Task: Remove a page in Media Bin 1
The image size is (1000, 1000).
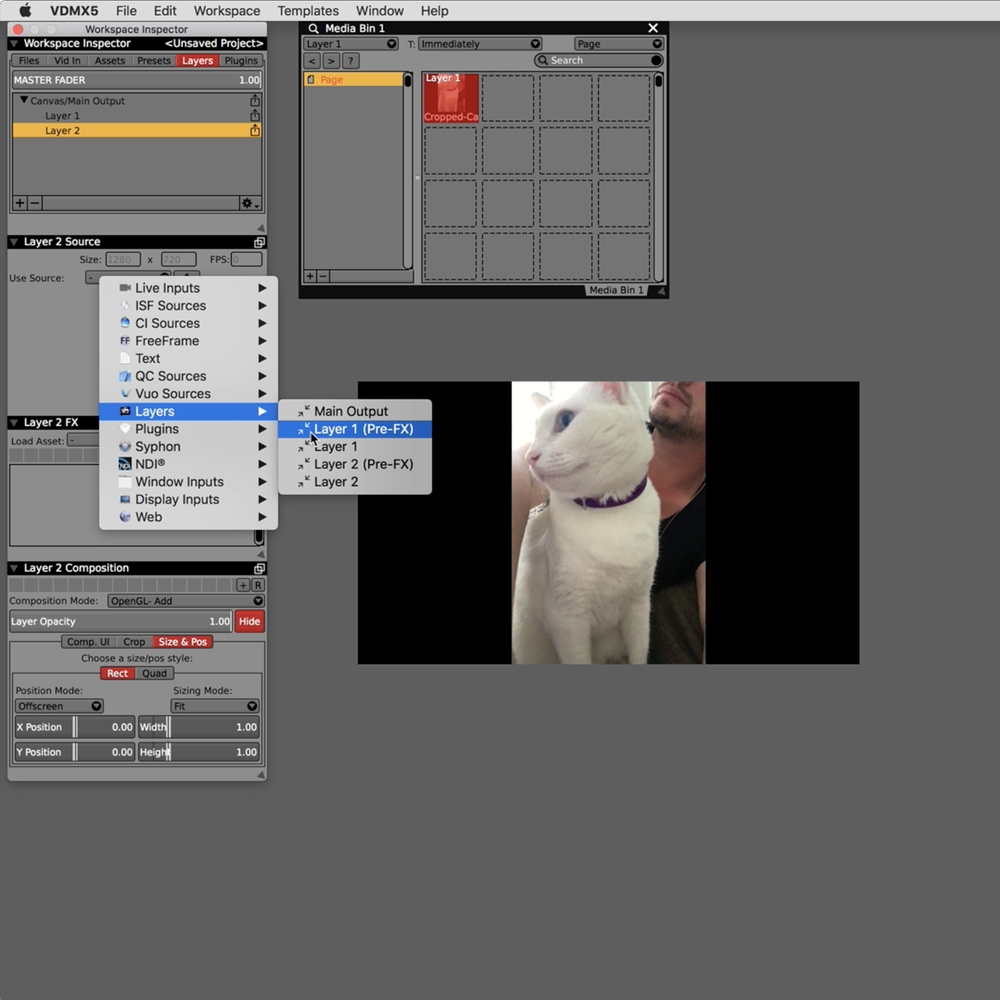Action: 323,276
